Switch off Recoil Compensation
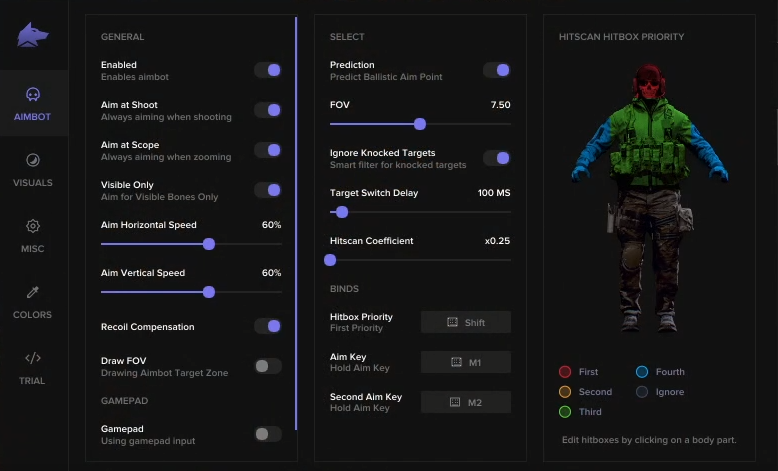The width and height of the screenshot is (778, 471). (x=267, y=326)
